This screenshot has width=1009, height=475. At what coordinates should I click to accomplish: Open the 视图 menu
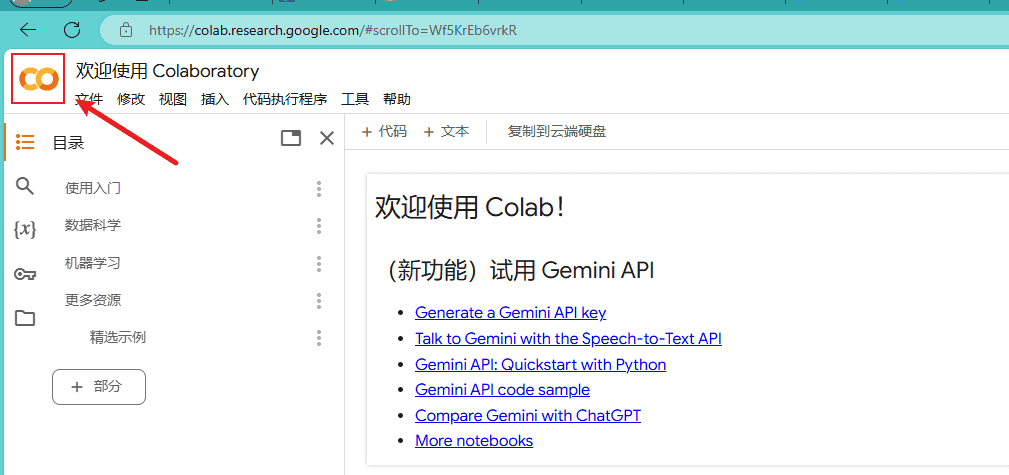[172, 99]
